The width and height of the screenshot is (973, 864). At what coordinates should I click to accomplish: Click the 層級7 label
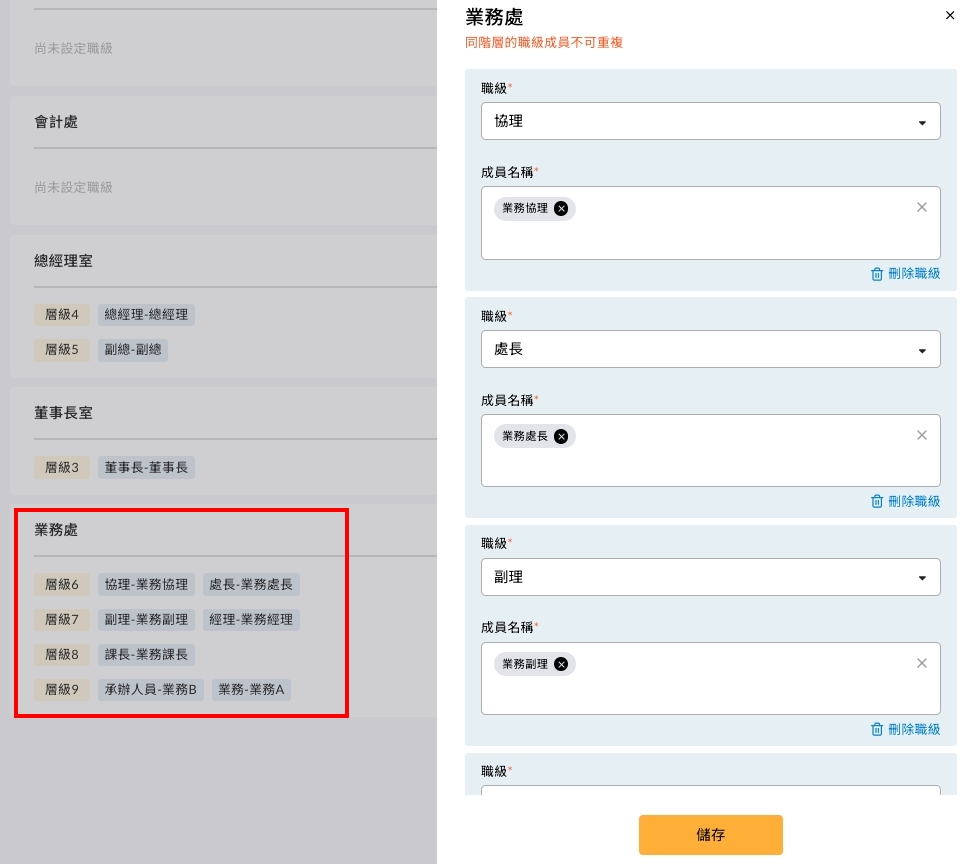click(x=62, y=619)
